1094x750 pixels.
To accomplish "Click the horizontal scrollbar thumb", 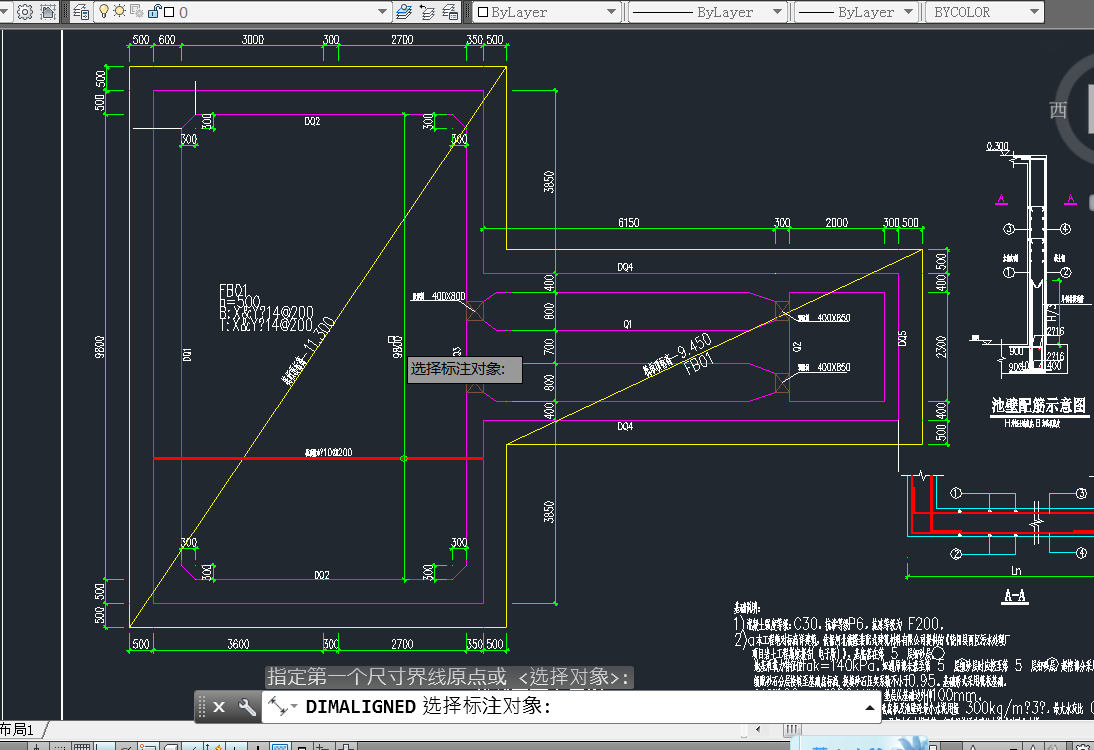I will pyautogui.click(x=791, y=730).
